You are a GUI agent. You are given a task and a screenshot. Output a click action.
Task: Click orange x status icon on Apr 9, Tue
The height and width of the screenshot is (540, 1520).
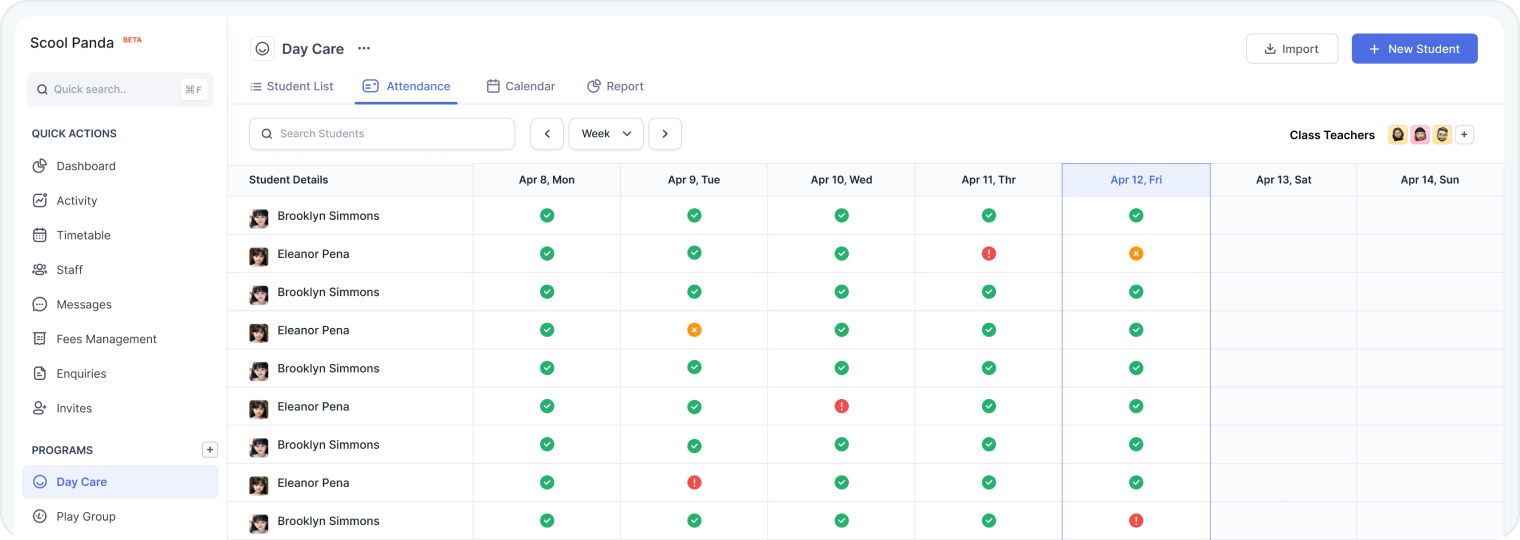[x=694, y=330]
